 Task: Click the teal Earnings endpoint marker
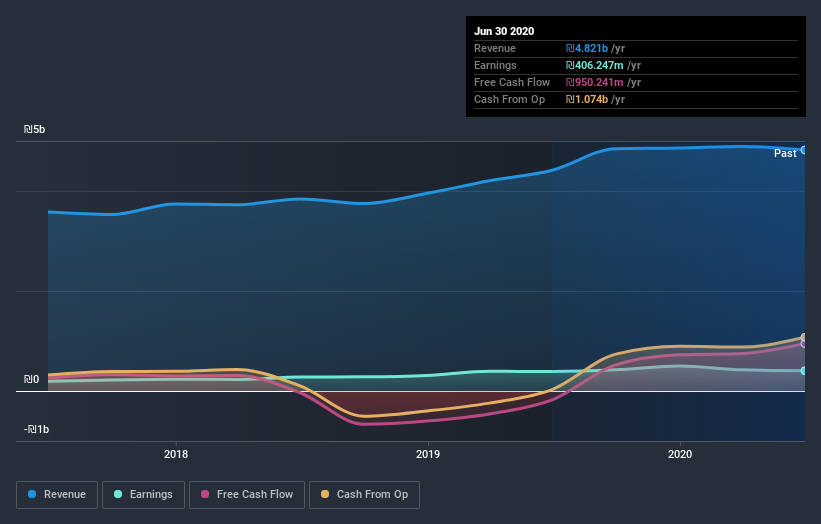coord(804,371)
